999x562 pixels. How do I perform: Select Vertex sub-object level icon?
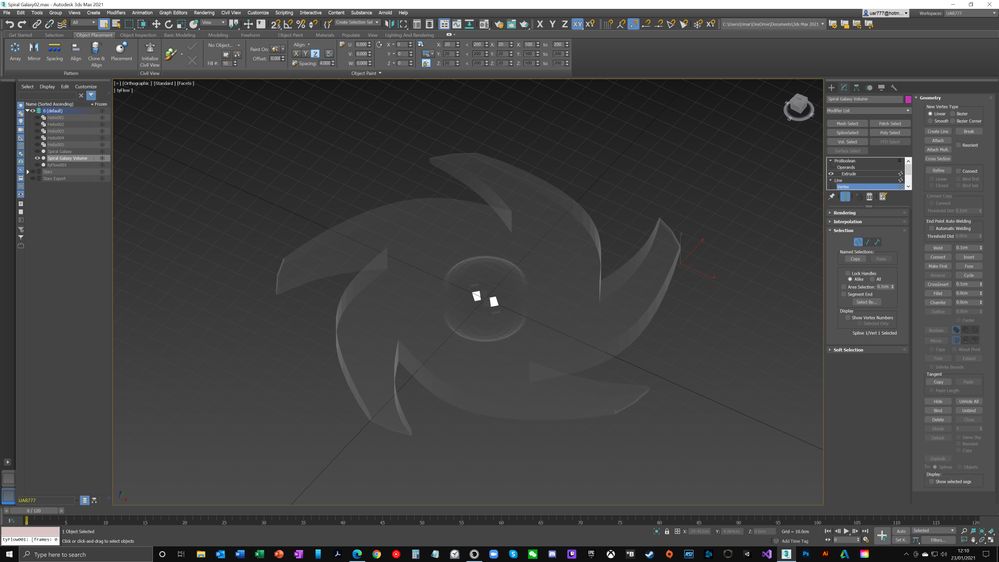pos(858,242)
